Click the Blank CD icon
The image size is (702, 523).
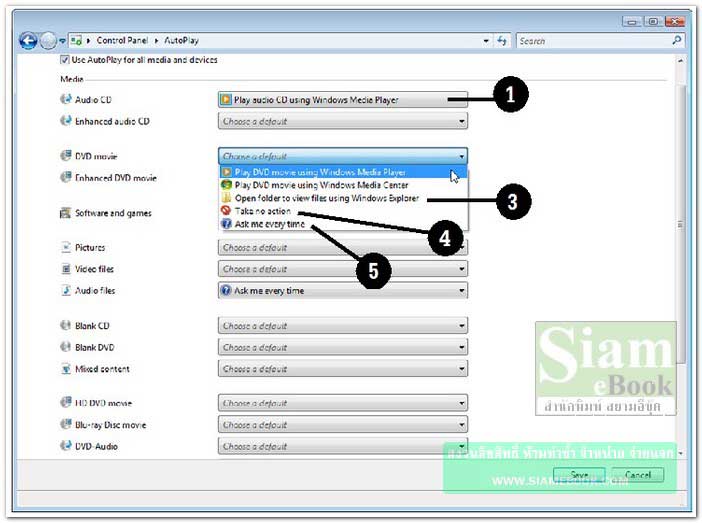(x=66, y=325)
